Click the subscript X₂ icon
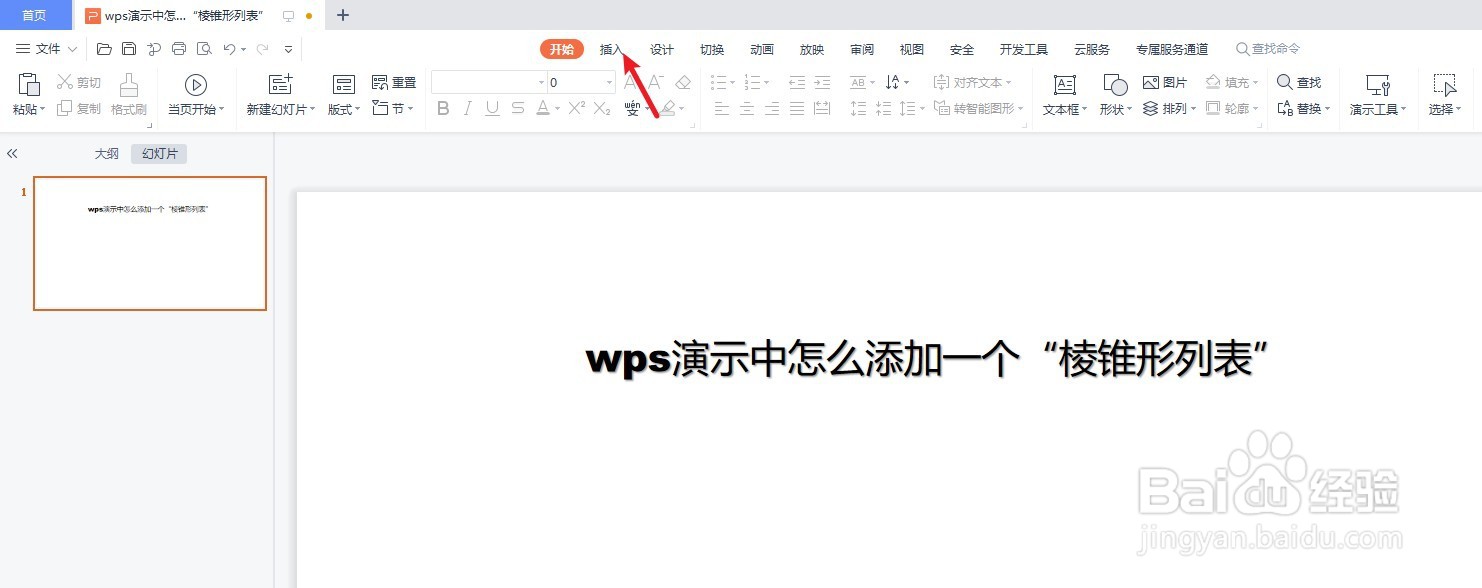This screenshot has height=588, width=1482. coord(602,108)
